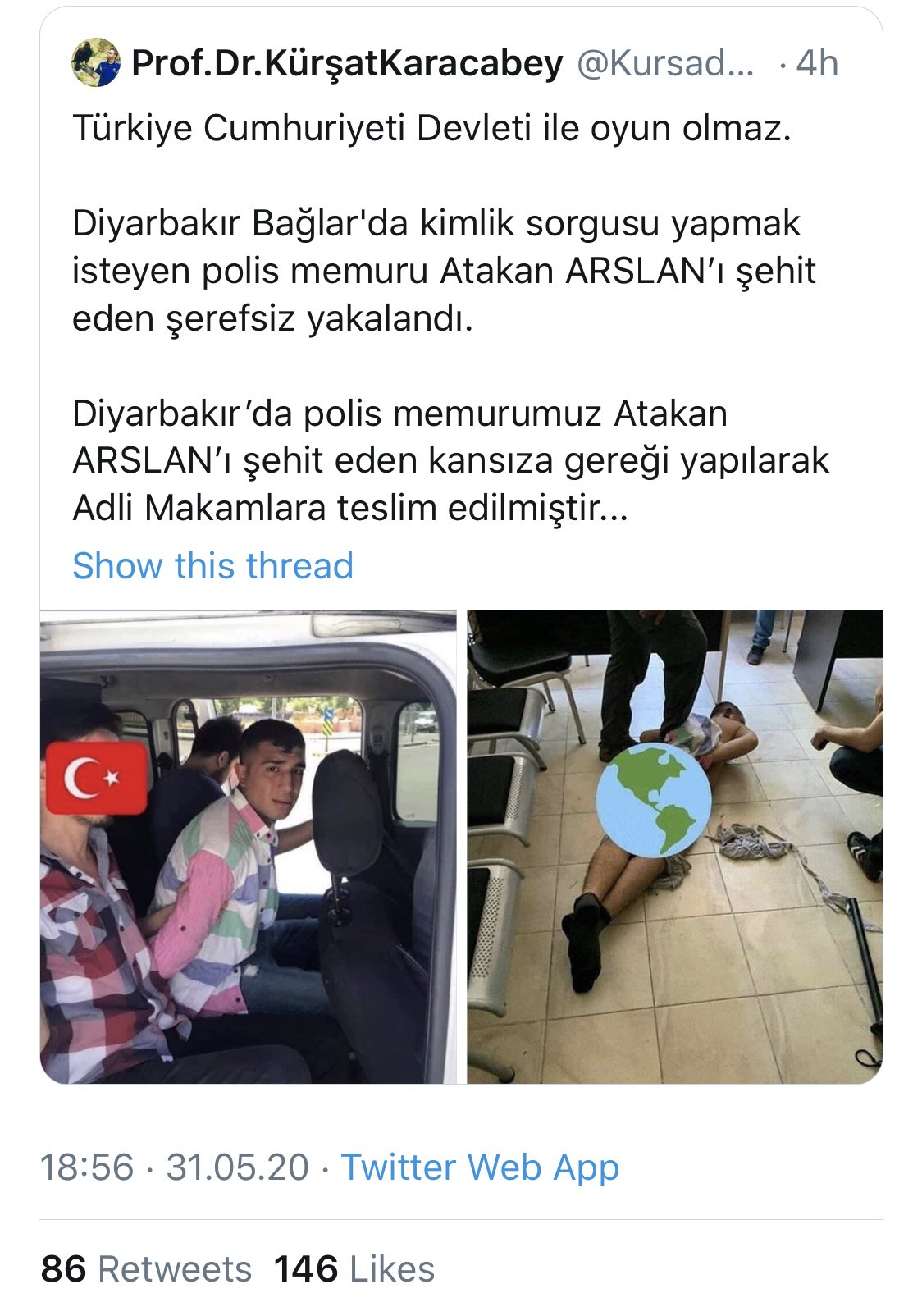922x1316 pixels.
Task: Click the line 'Diyarbakır'da polis memurumuz Atakan'
Action: (399, 414)
